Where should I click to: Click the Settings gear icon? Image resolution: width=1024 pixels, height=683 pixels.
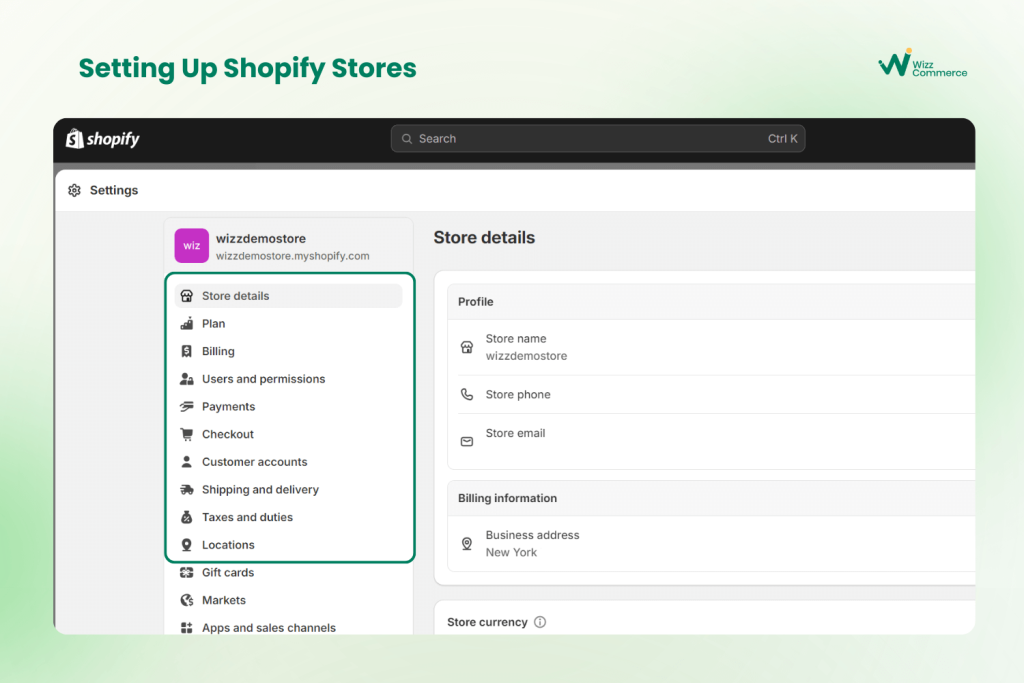(74, 190)
